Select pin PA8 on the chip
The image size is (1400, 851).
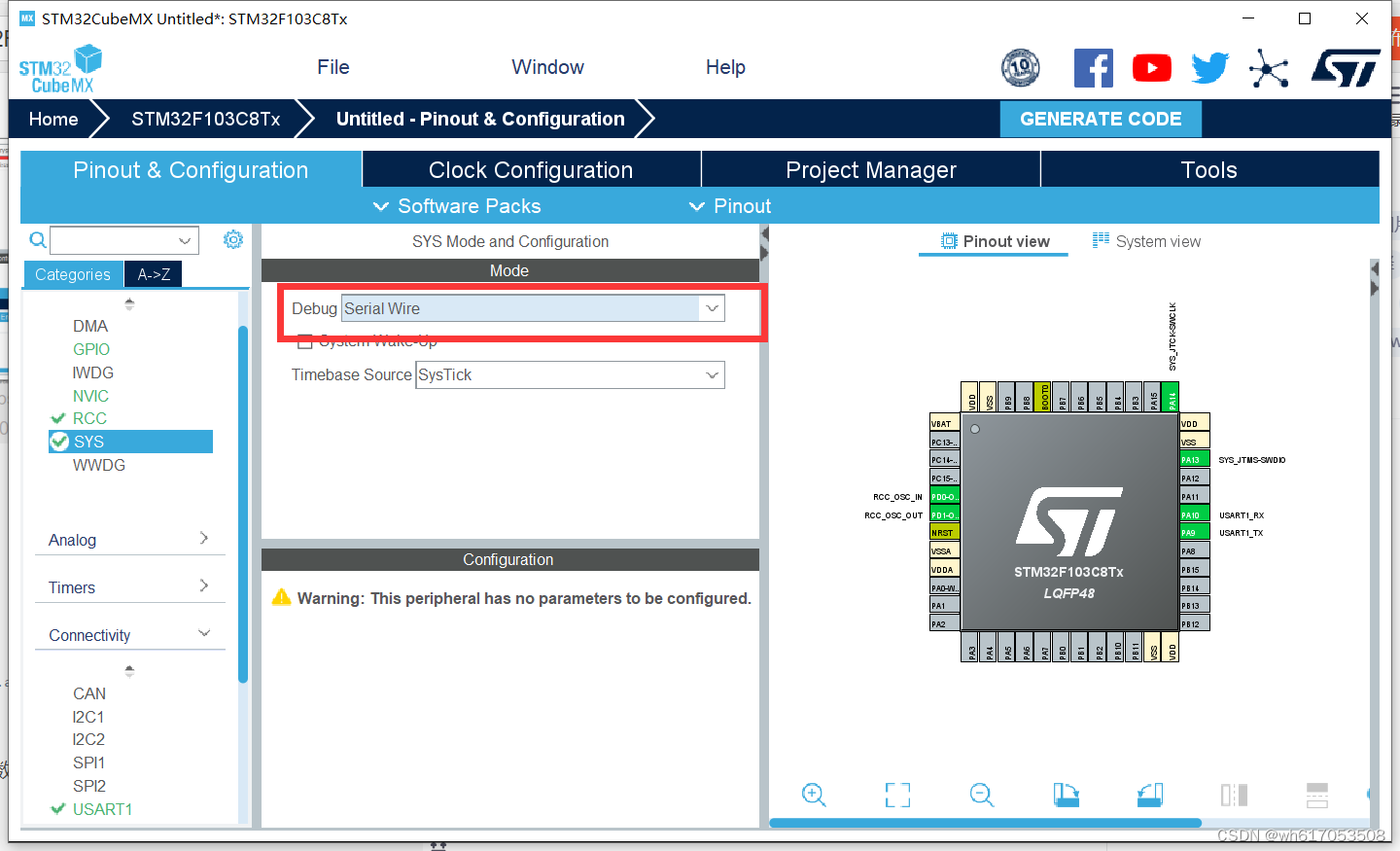point(1194,551)
